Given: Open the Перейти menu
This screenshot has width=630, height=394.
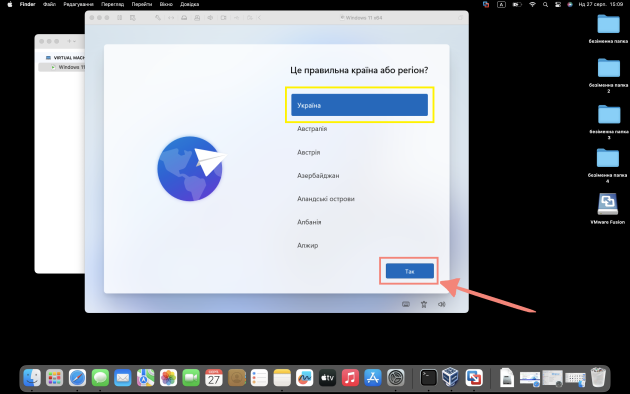Looking at the screenshot, I should [x=142, y=4].
